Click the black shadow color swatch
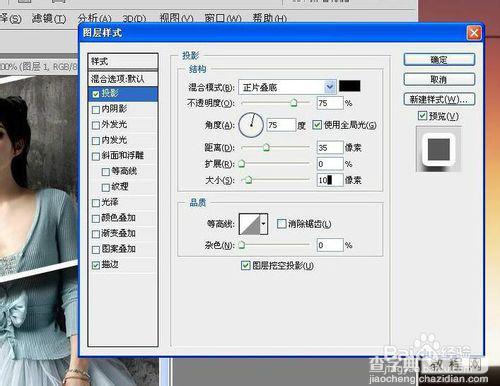Screen dimensions: 500x386 [x=350, y=86]
